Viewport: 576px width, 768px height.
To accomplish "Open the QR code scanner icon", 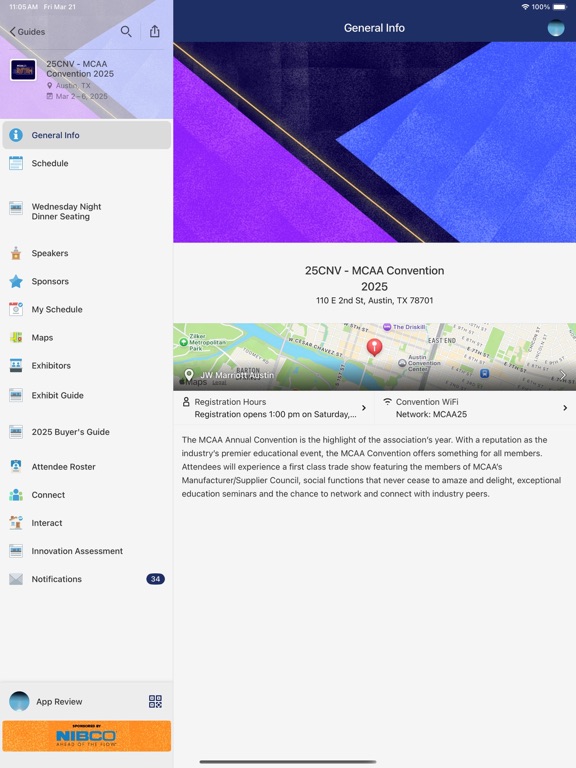I will click(x=155, y=701).
